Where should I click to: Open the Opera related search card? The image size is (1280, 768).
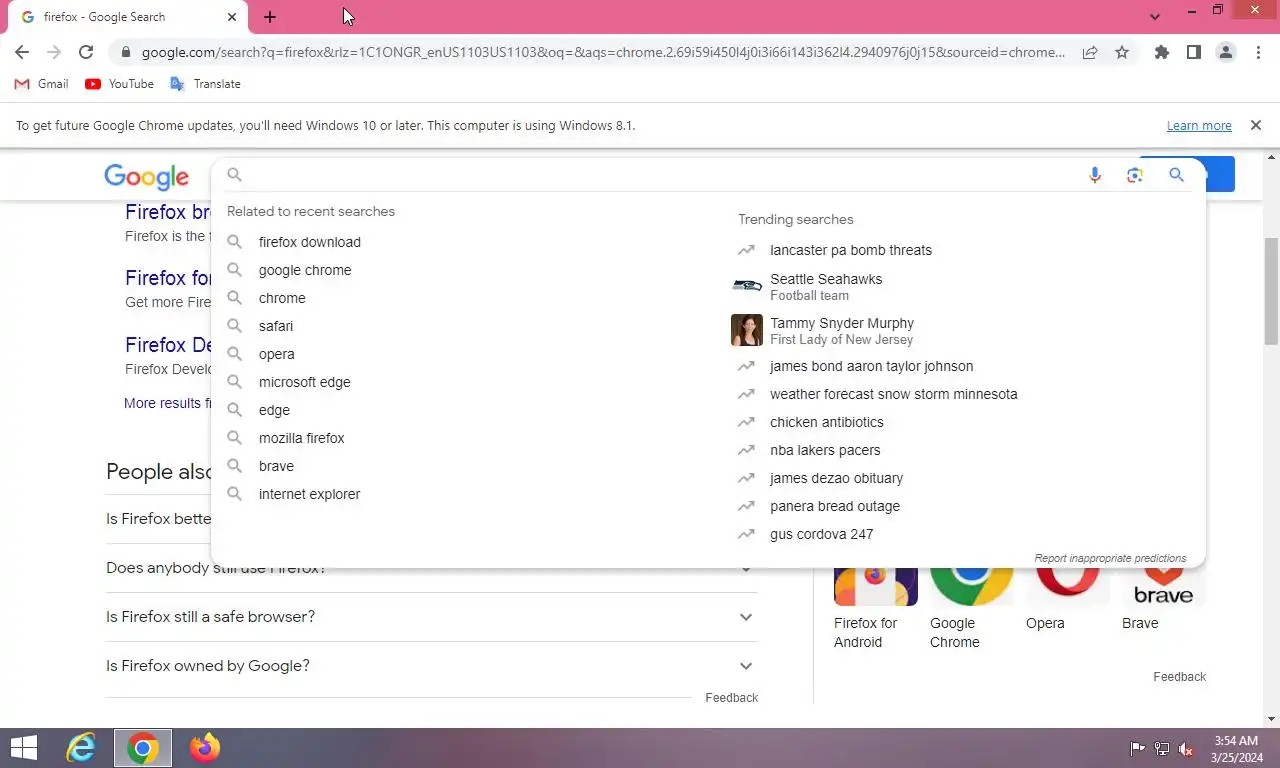(1067, 602)
